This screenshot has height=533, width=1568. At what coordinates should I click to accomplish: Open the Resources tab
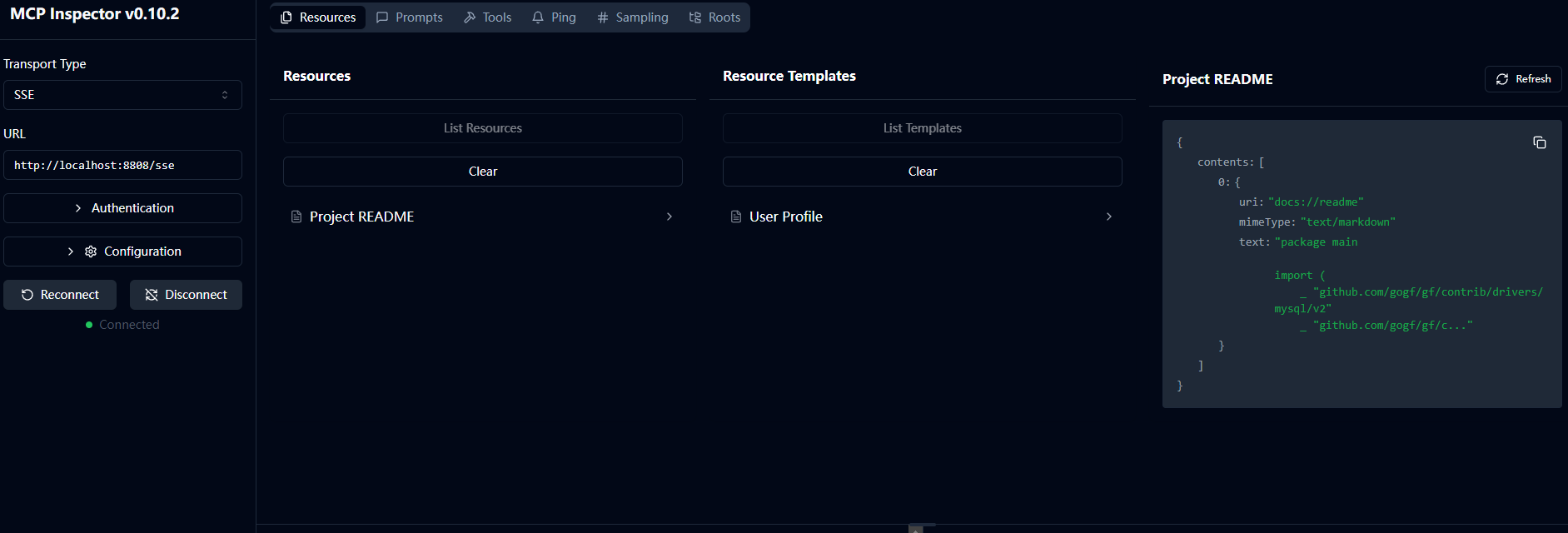tap(318, 17)
